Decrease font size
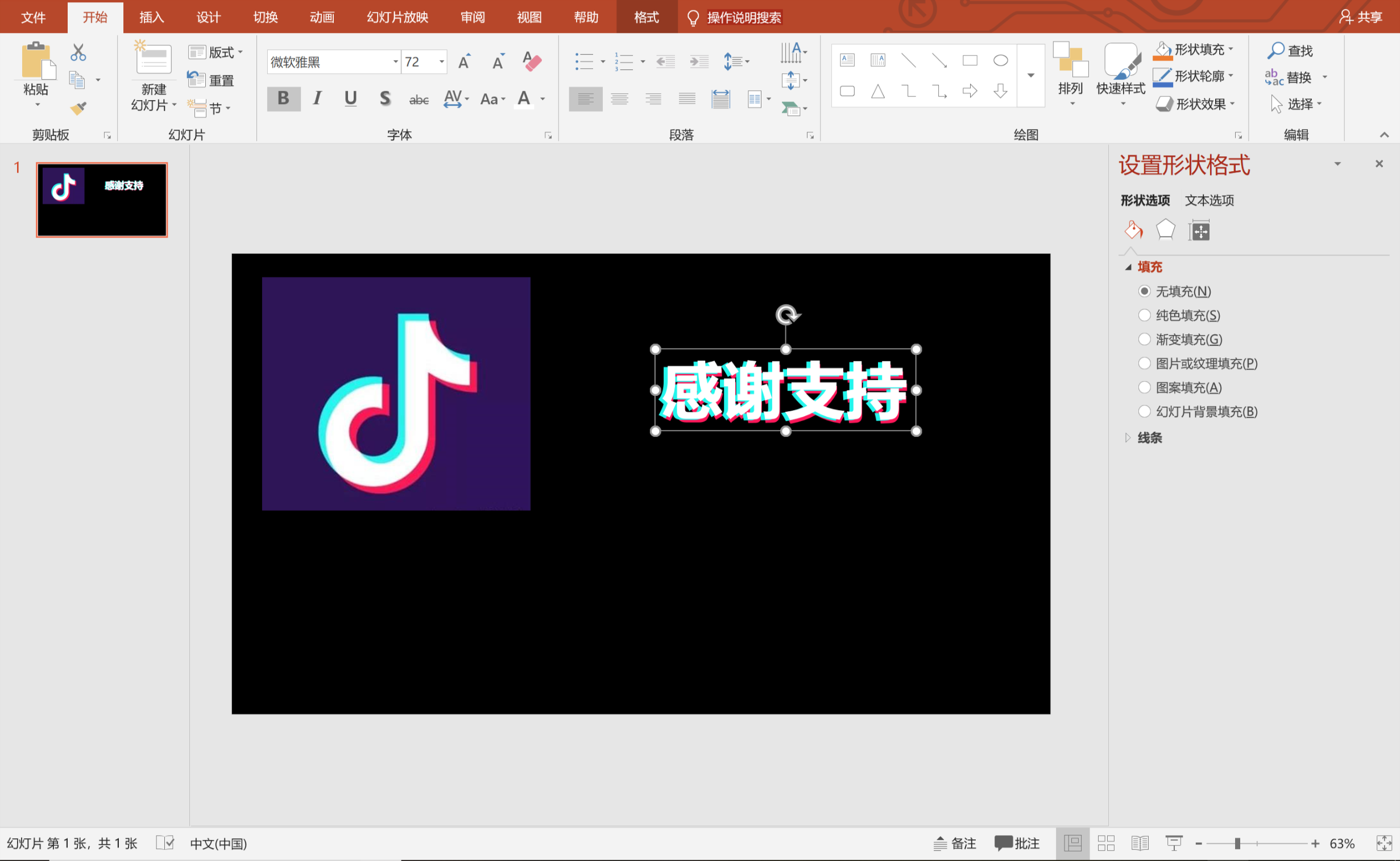This screenshot has height=861, width=1400. click(x=499, y=61)
